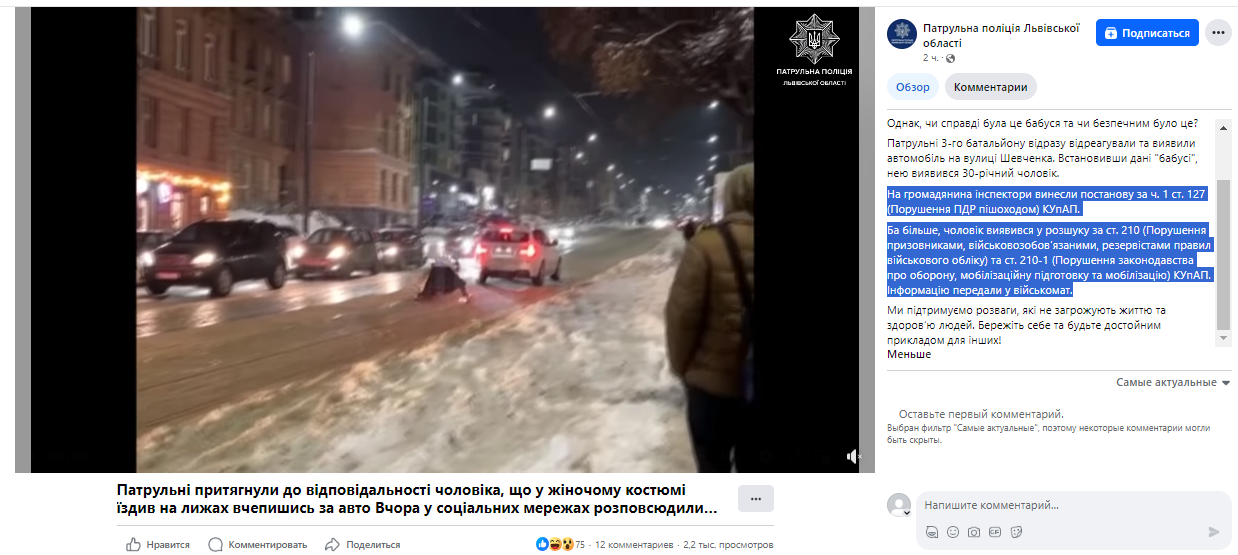1238x555 pixels.
Task: Click the reaction emojis next to 75
Action: (555, 544)
